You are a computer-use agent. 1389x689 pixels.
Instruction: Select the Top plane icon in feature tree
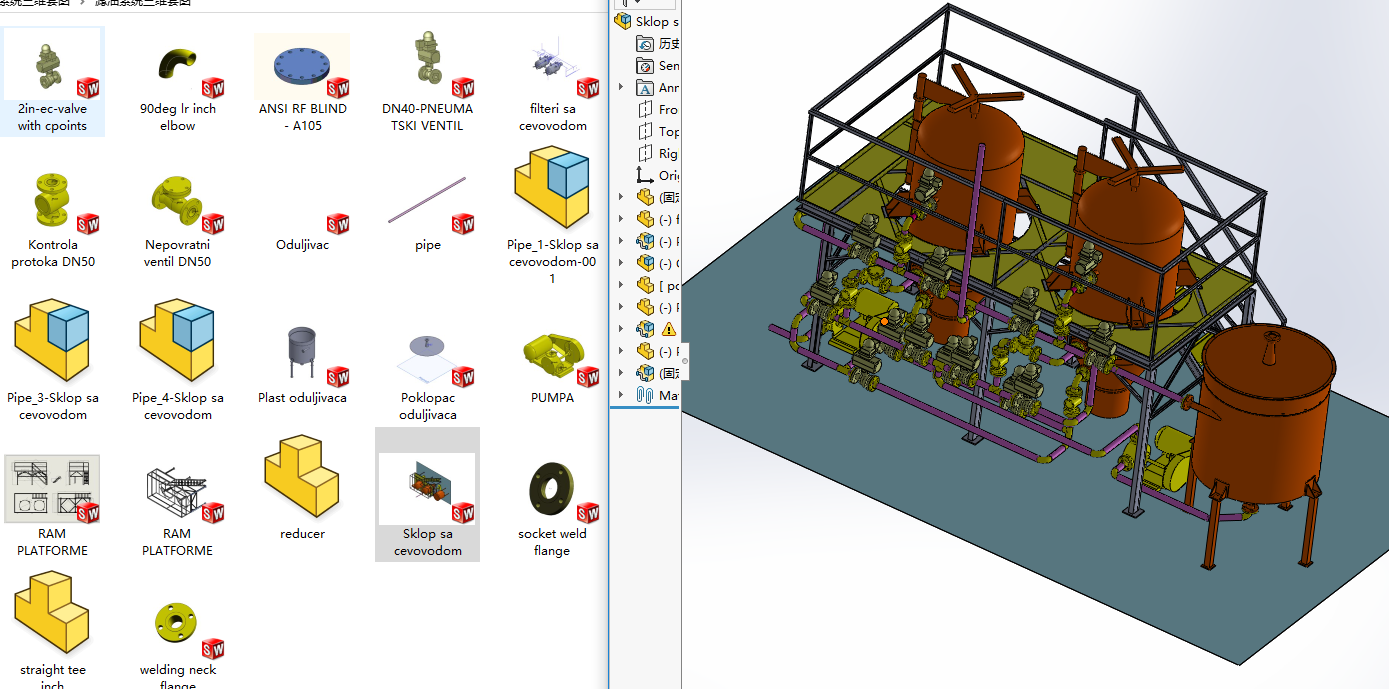tap(645, 131)
